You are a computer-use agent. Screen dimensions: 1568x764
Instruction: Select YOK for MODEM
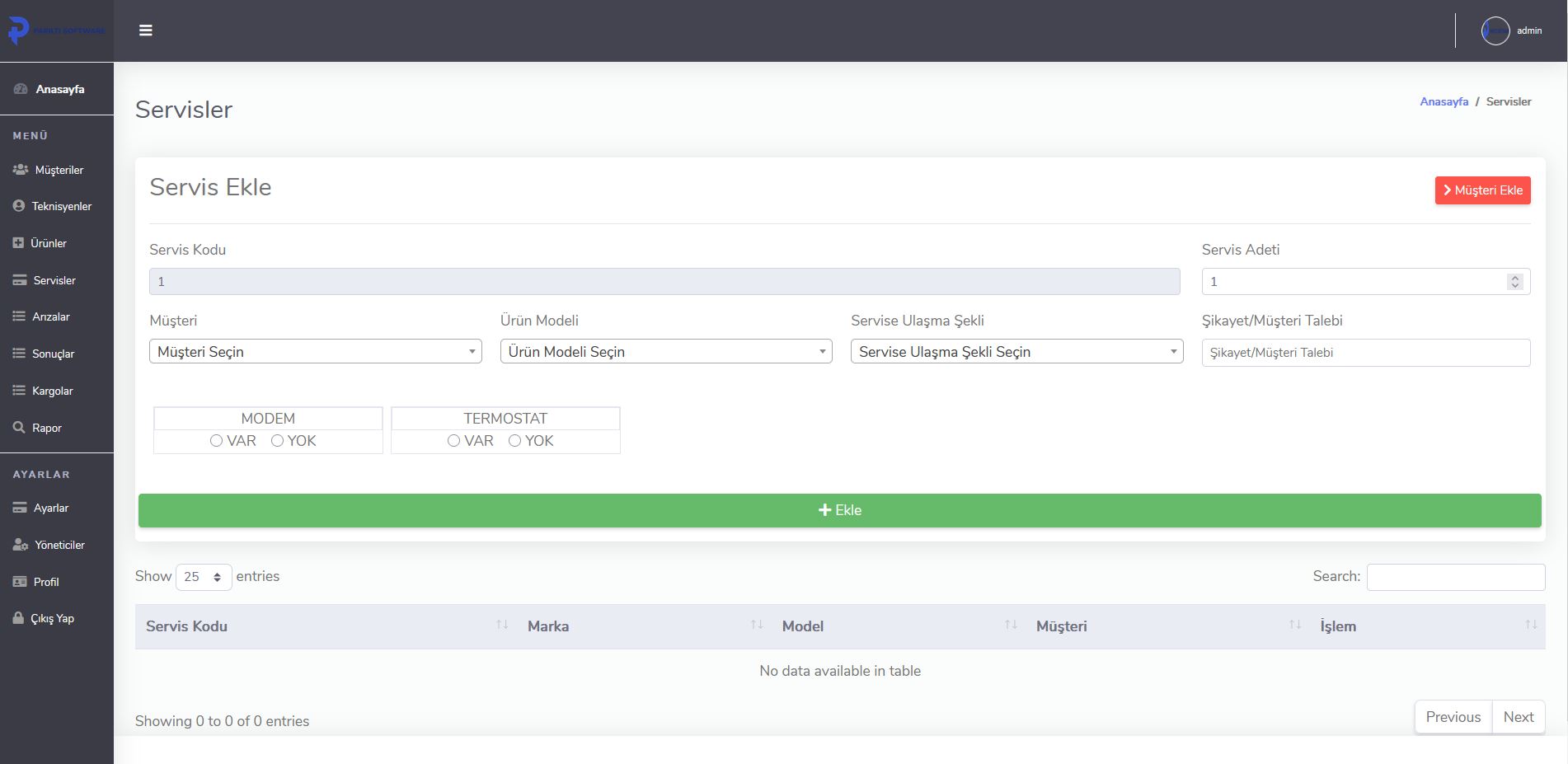[x=277, y=441]
